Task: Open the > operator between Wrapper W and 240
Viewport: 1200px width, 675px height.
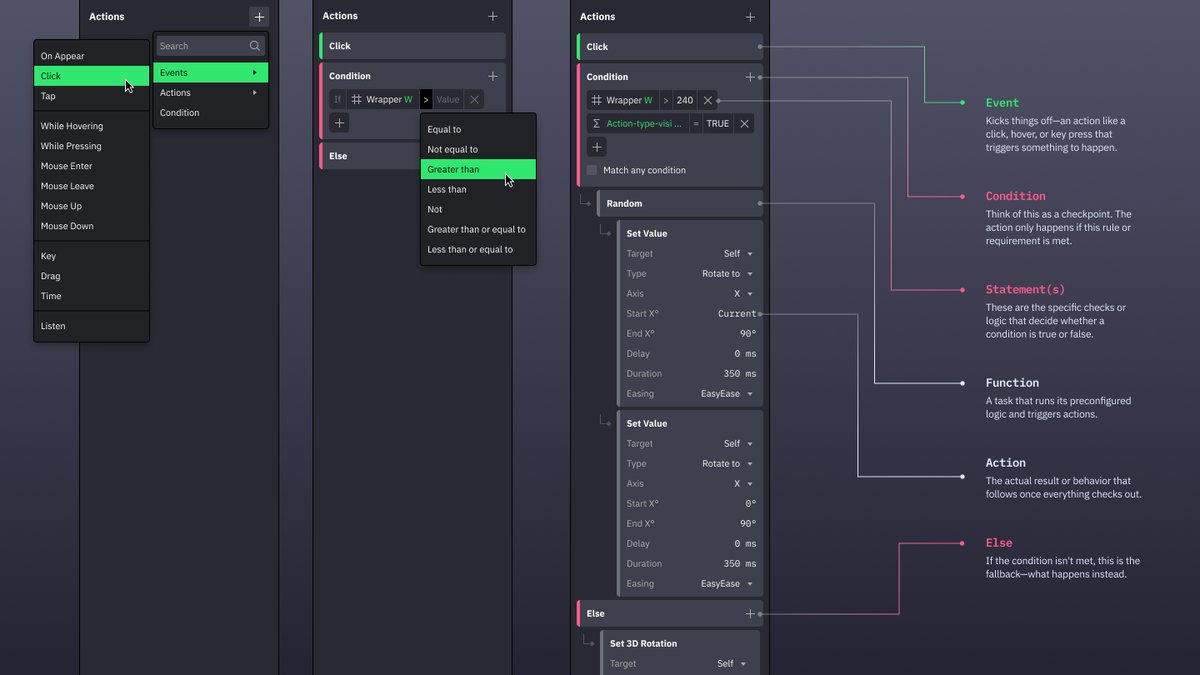Action: point(666,100)
